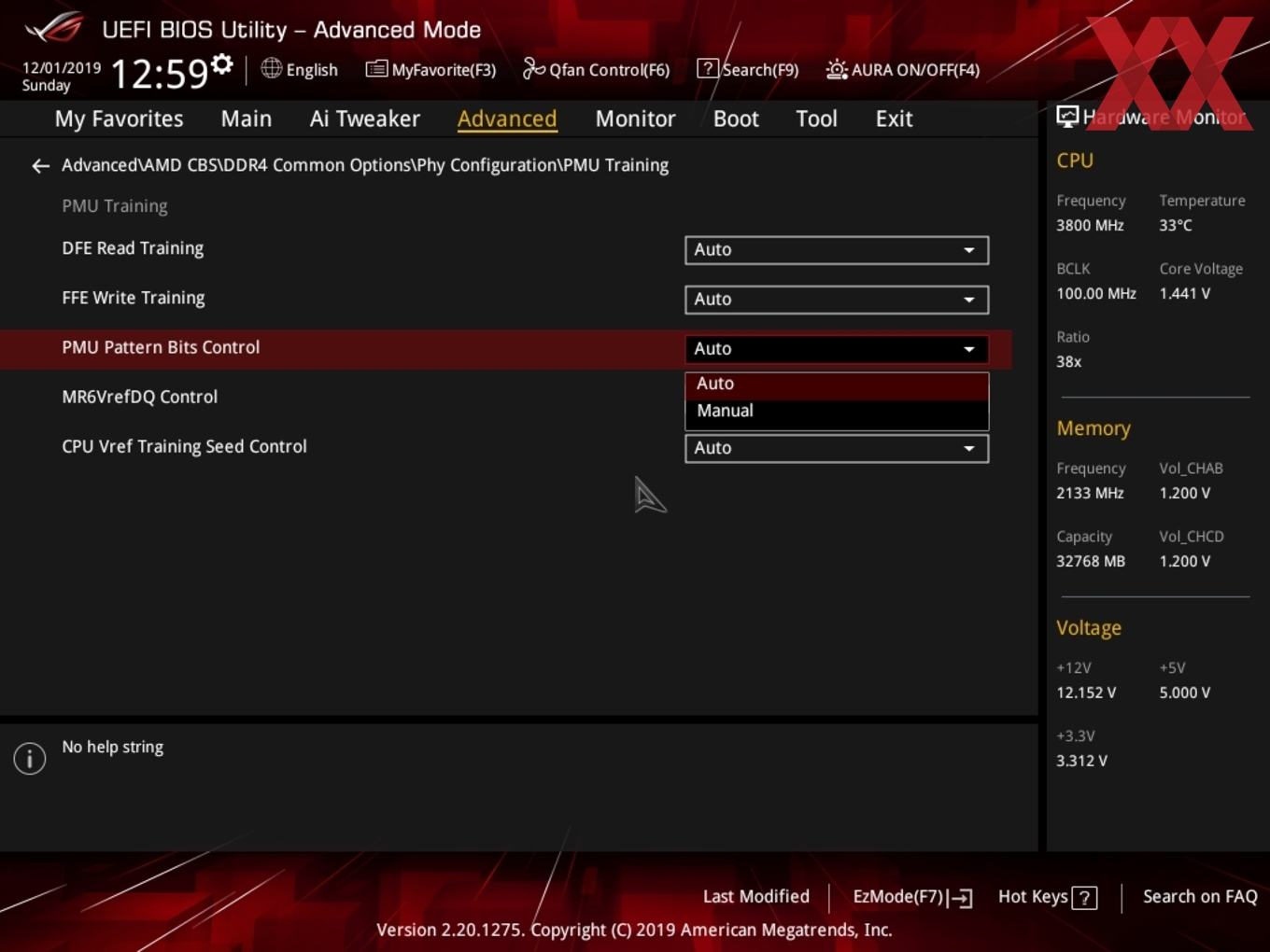Click the Qfan Control fan icon
The image size is (1270, 952).
[x=533, y=68]
